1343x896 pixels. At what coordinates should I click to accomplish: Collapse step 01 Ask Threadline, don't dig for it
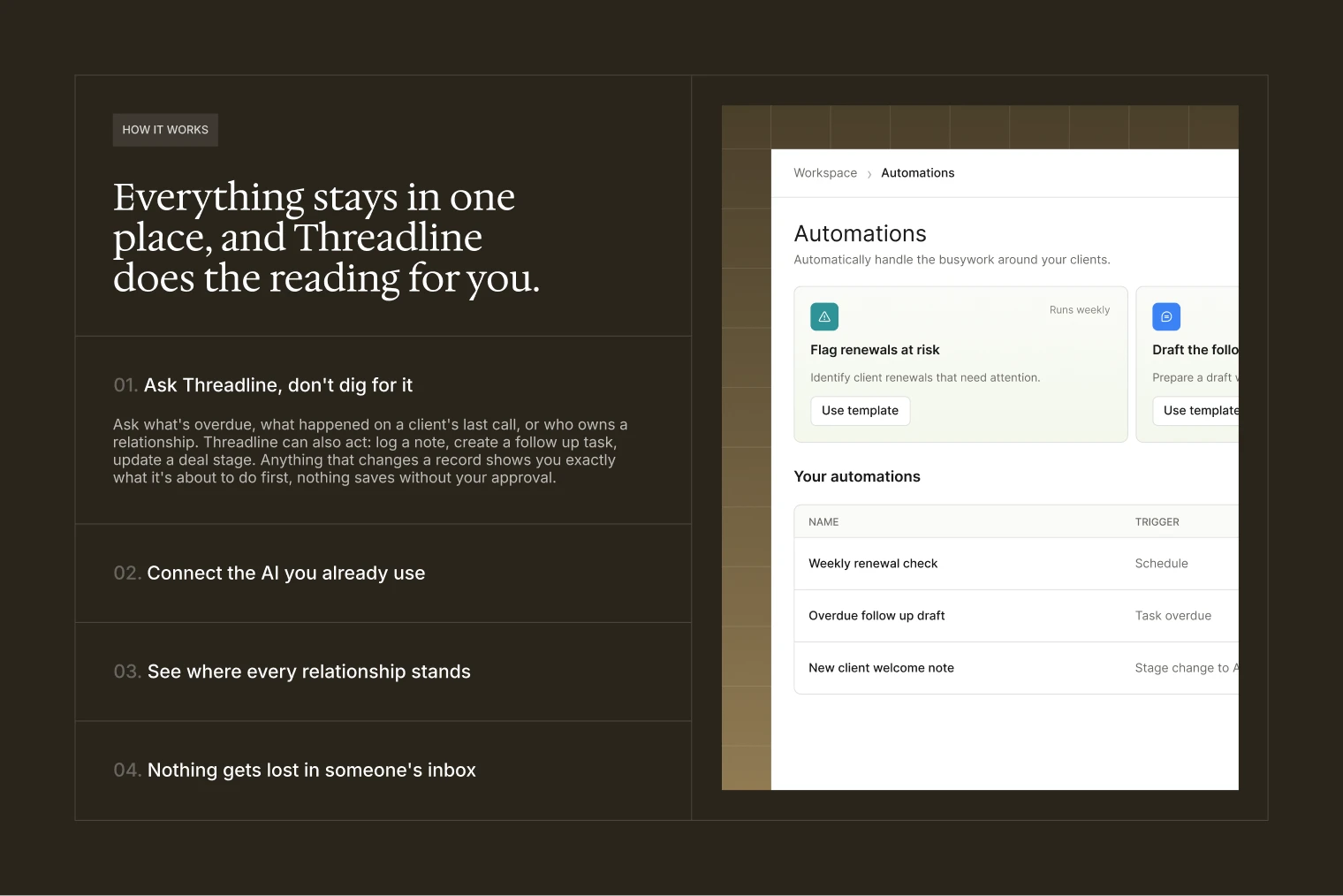pos(263,385)
